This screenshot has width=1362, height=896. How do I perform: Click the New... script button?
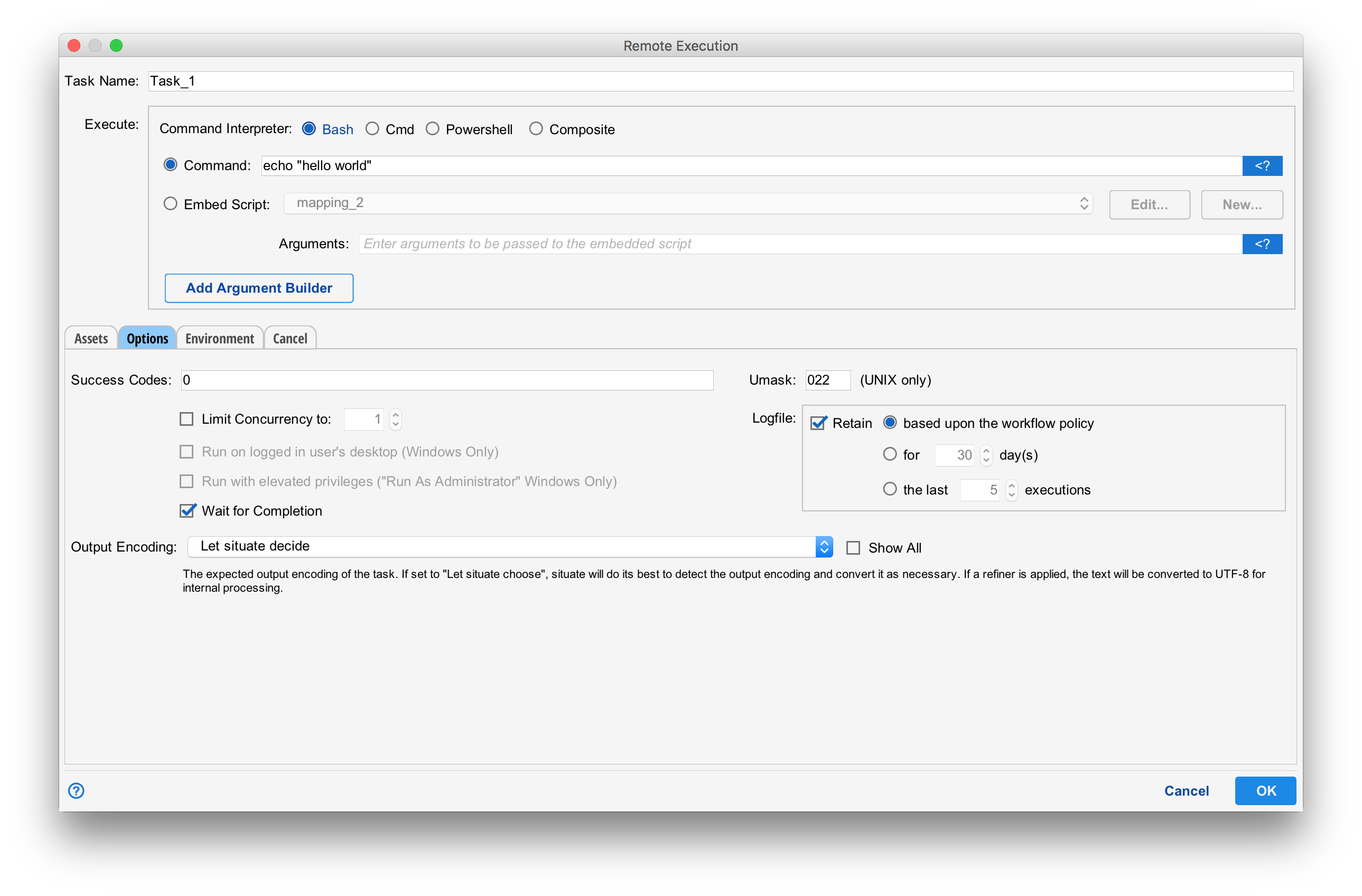point(1241,204)
